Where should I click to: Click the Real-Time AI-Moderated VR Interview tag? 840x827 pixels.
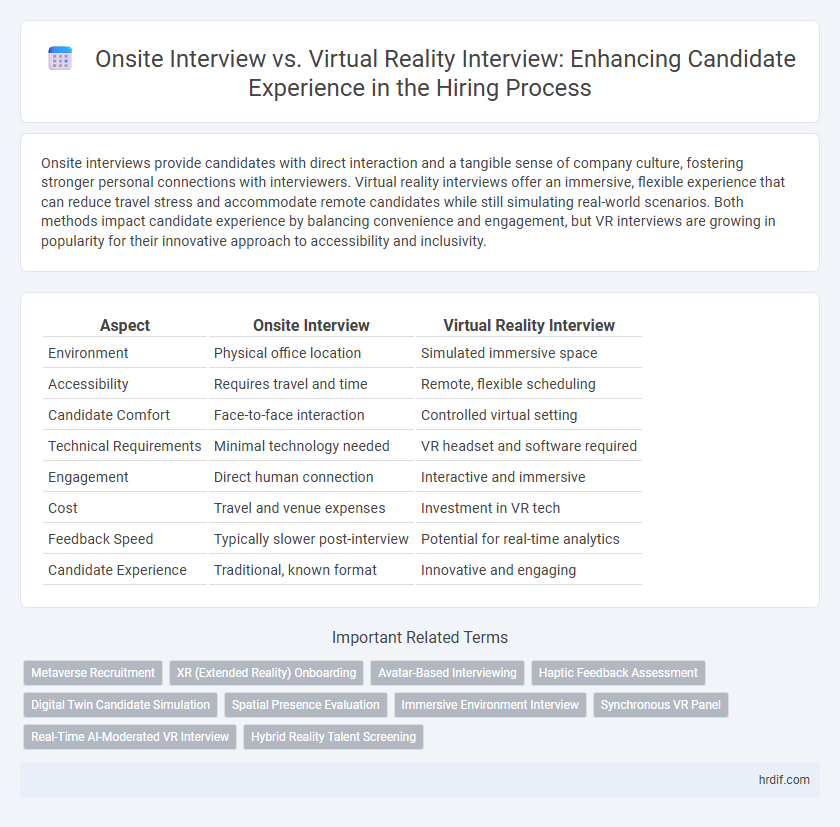tap(130, 737)
